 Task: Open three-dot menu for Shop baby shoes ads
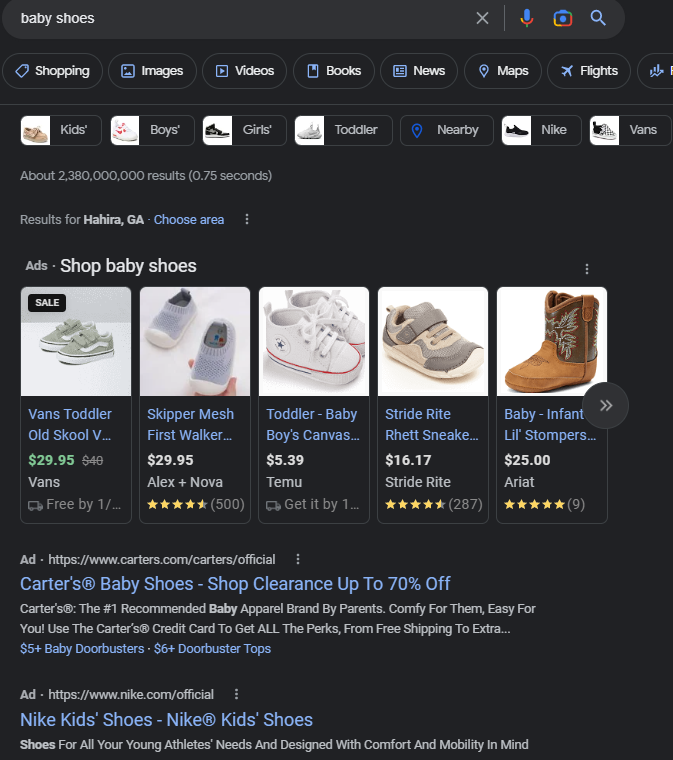pos(587,269)
